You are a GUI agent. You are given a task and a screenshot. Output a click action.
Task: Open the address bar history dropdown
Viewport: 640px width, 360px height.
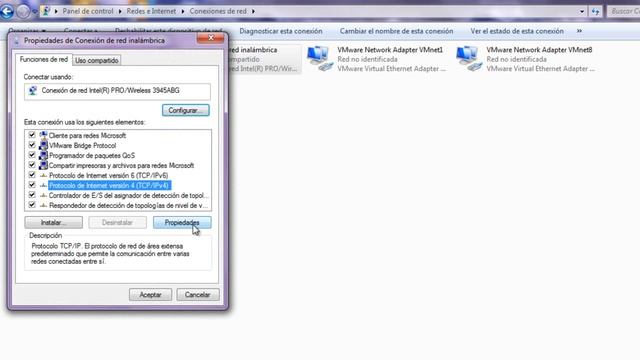coord(582,11)
